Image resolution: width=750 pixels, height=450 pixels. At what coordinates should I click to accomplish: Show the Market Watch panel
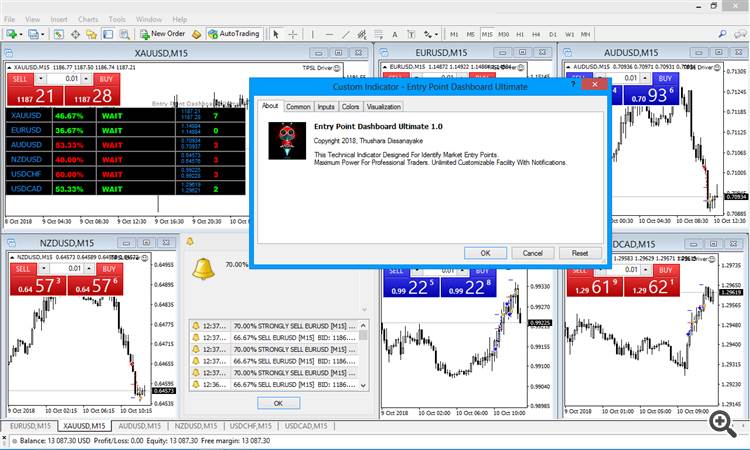coord(58,34)
